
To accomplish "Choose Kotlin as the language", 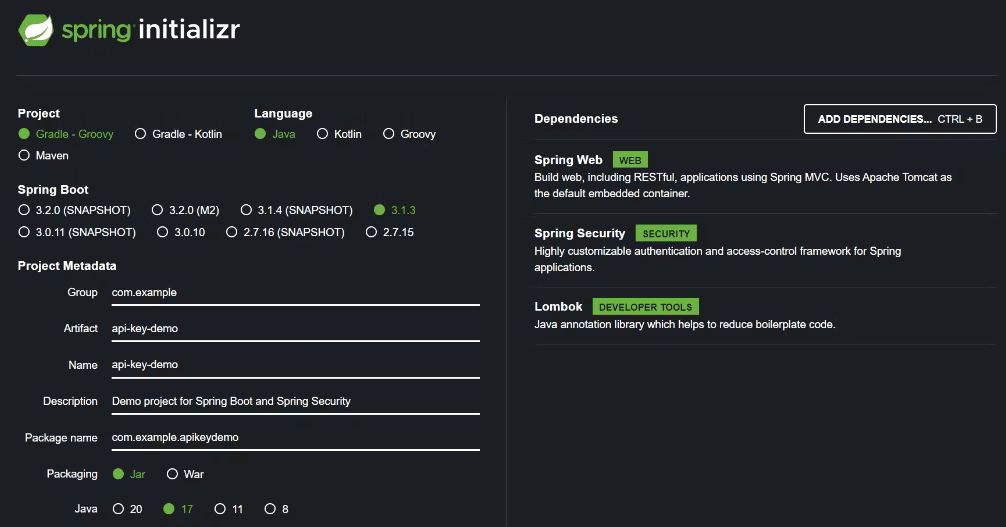I will click(x=339, y=134).
